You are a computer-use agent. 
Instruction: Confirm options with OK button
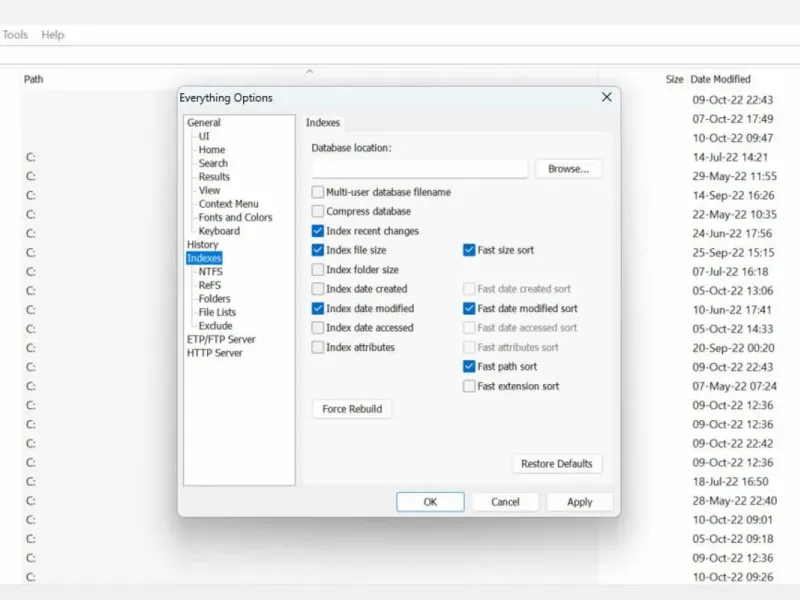[x=430, y=502]
